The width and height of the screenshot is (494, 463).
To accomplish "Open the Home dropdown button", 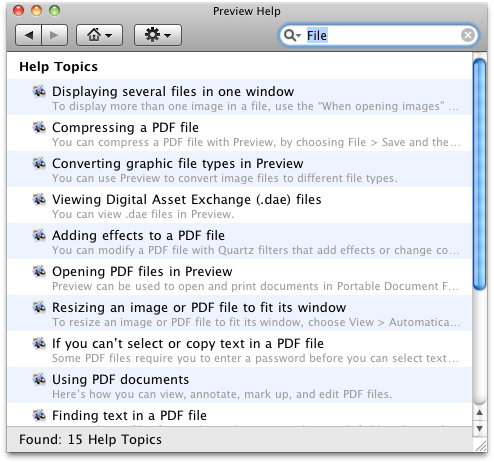I will pyautogui.click(x=99, y=35).
